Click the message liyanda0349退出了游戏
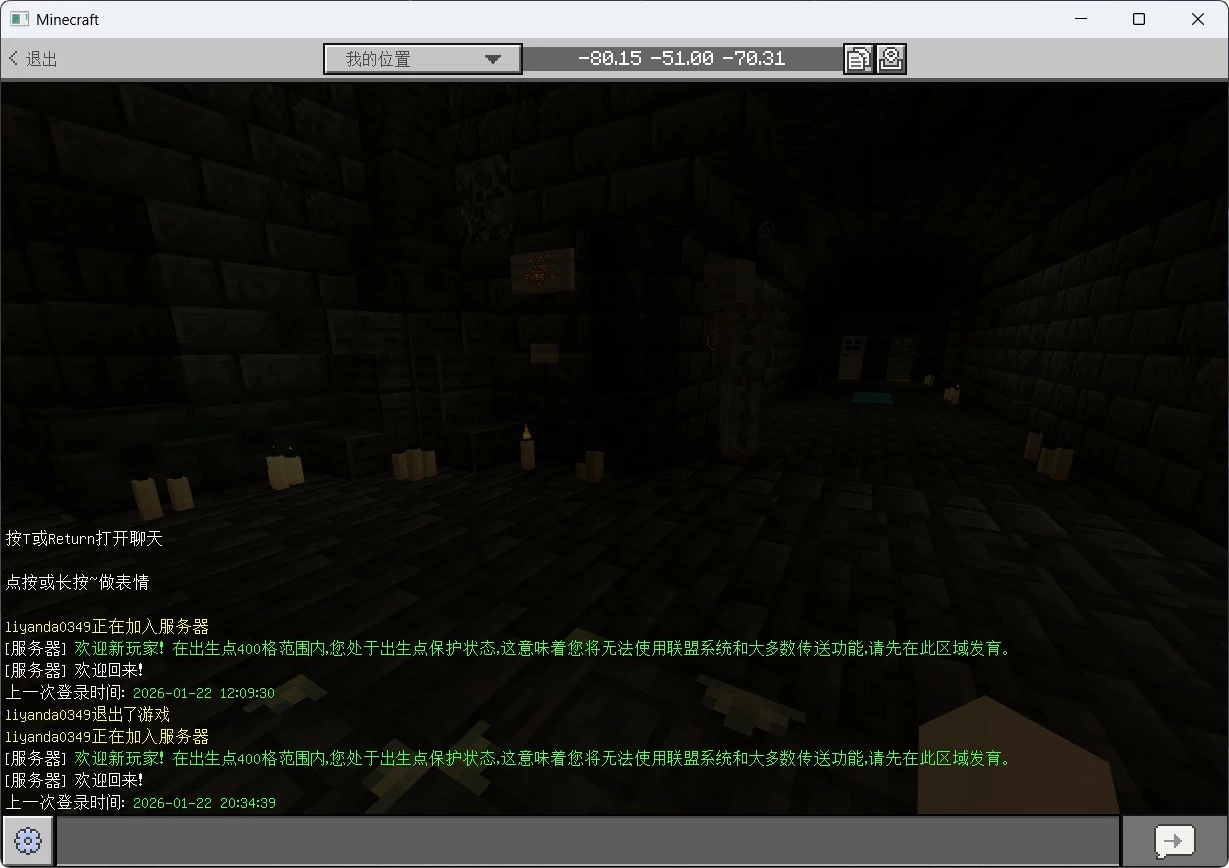 [x=88, y=715]
